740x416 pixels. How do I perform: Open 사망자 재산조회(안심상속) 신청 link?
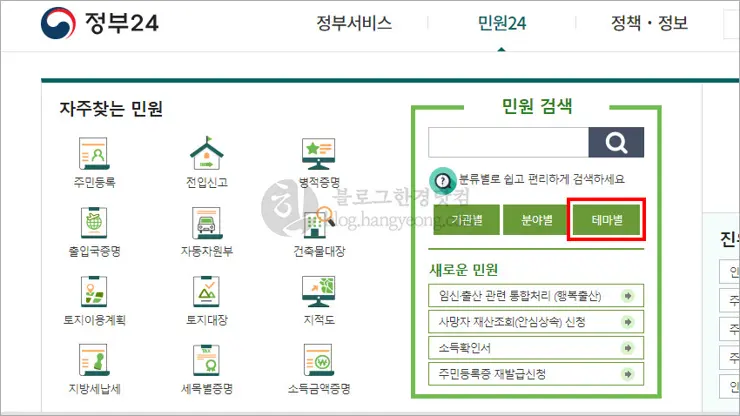pos(536,322)
